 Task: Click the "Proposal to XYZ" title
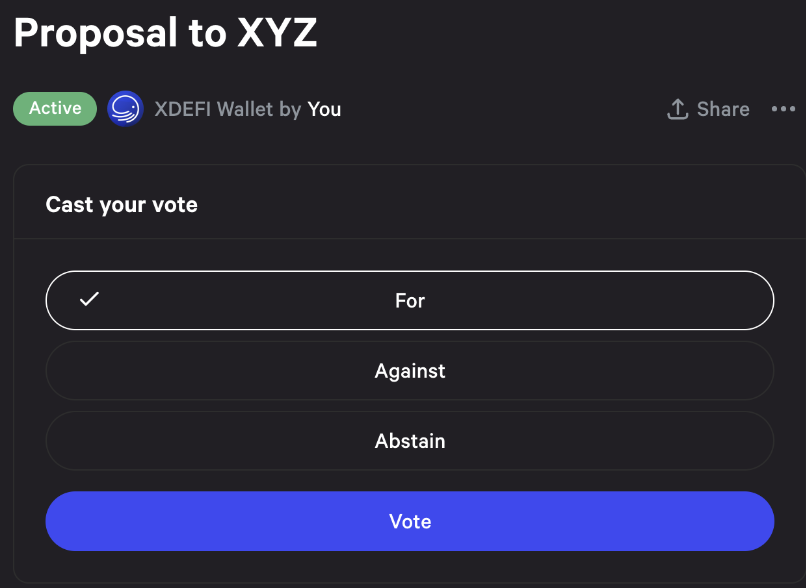(165, 33)
